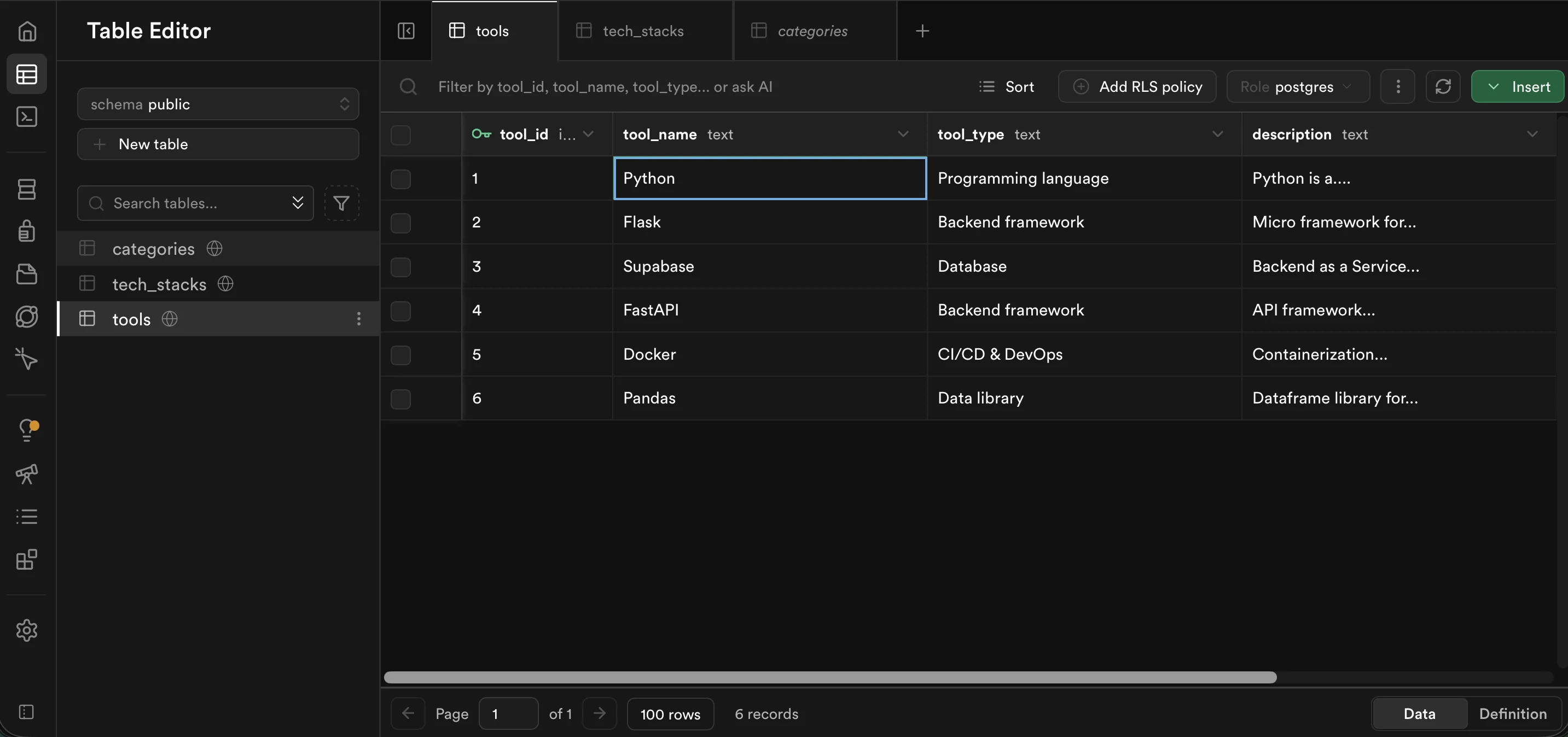
Task: Open the schema public dropdown
Action: coord(218,104)
